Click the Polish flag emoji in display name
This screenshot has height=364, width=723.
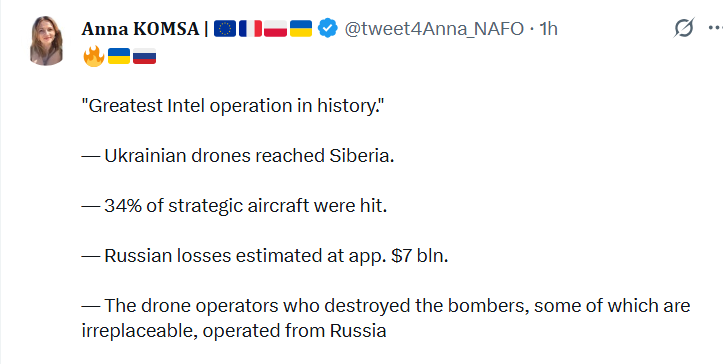(275, 29)
